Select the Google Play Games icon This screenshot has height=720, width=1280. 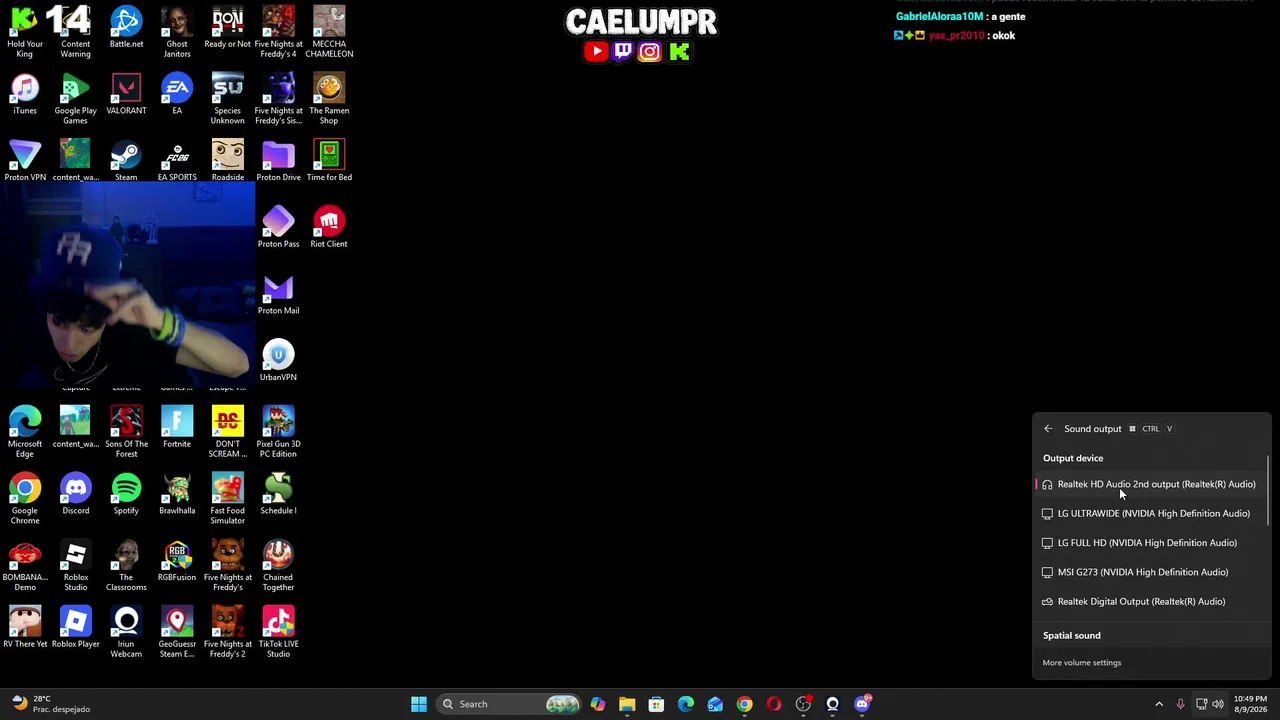coord(76,97)
